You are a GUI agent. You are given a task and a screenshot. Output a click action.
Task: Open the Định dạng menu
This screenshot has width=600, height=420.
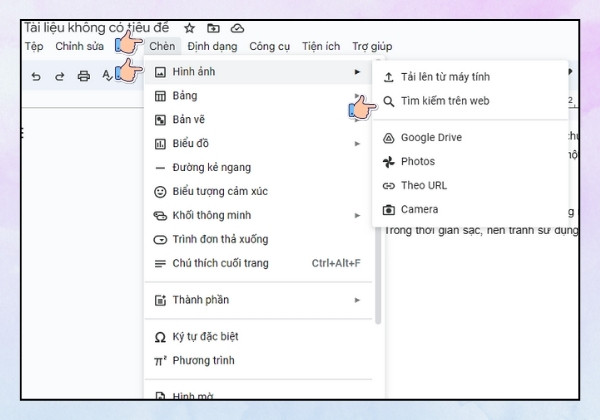tap(212, 47)
